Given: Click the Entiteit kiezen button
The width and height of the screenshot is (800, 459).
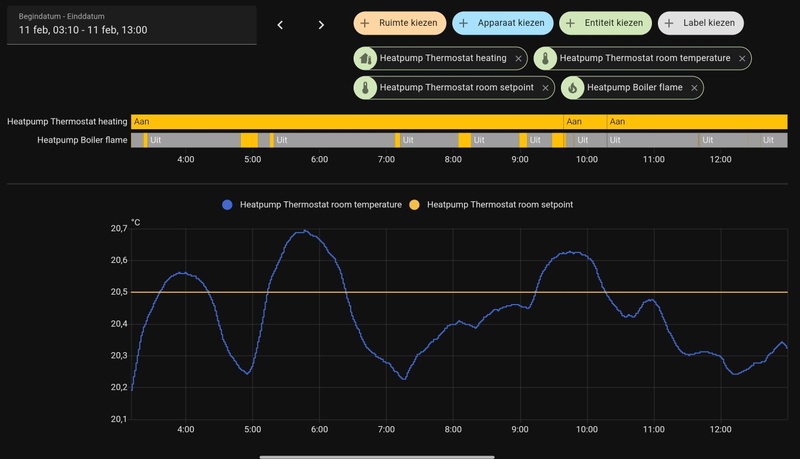Looking at the screenshot, I should click(605, 23).
